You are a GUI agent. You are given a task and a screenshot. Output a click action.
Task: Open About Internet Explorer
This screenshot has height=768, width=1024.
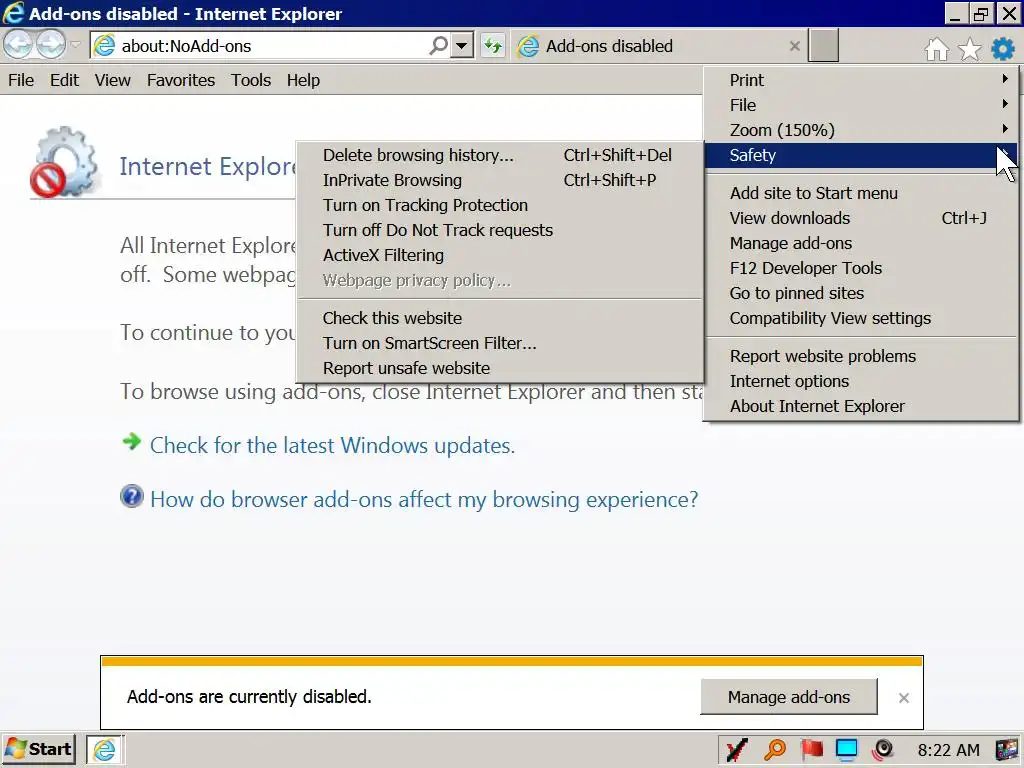pos(861,406)
